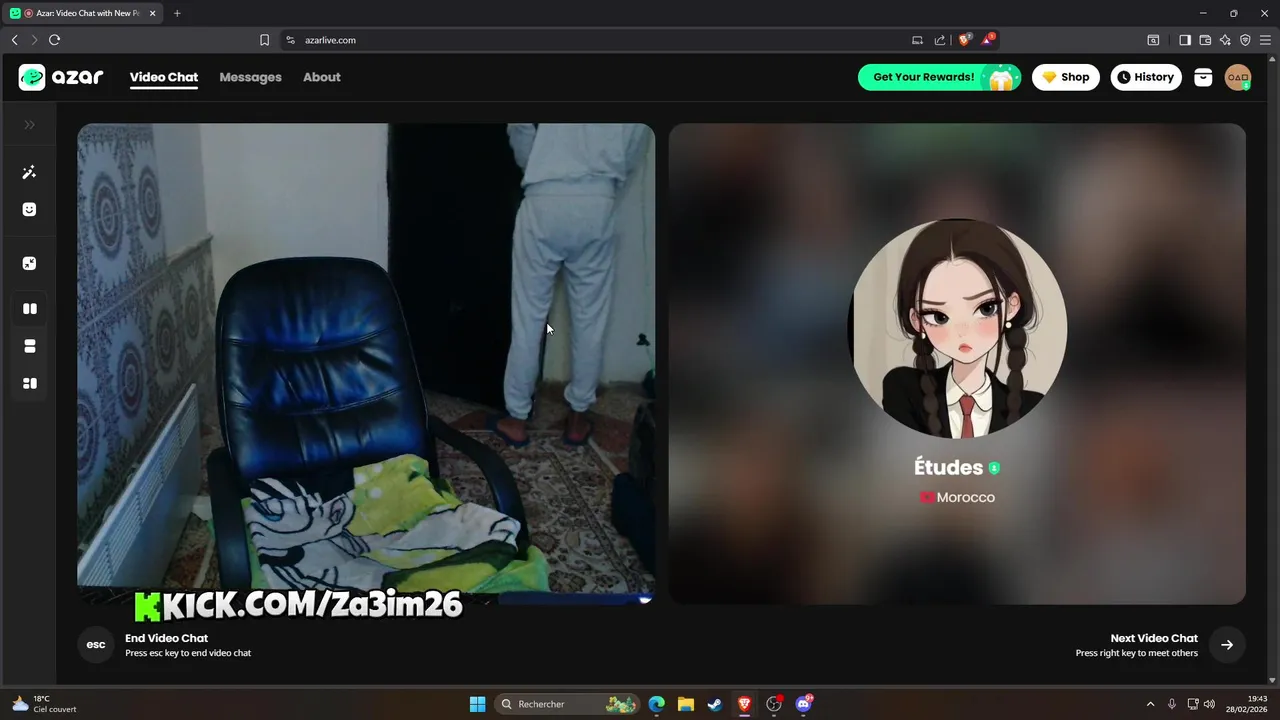
Task: Open volume control in system tray
Action: click(1209, 704)
